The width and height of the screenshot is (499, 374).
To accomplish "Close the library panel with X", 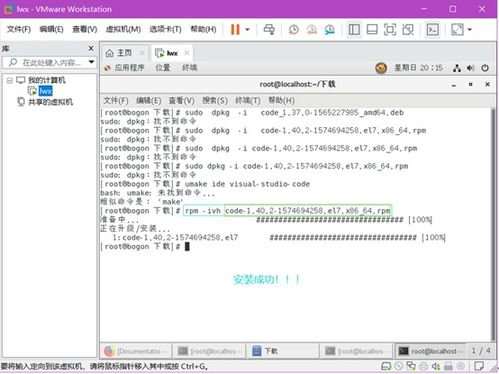I will (91, 49).
